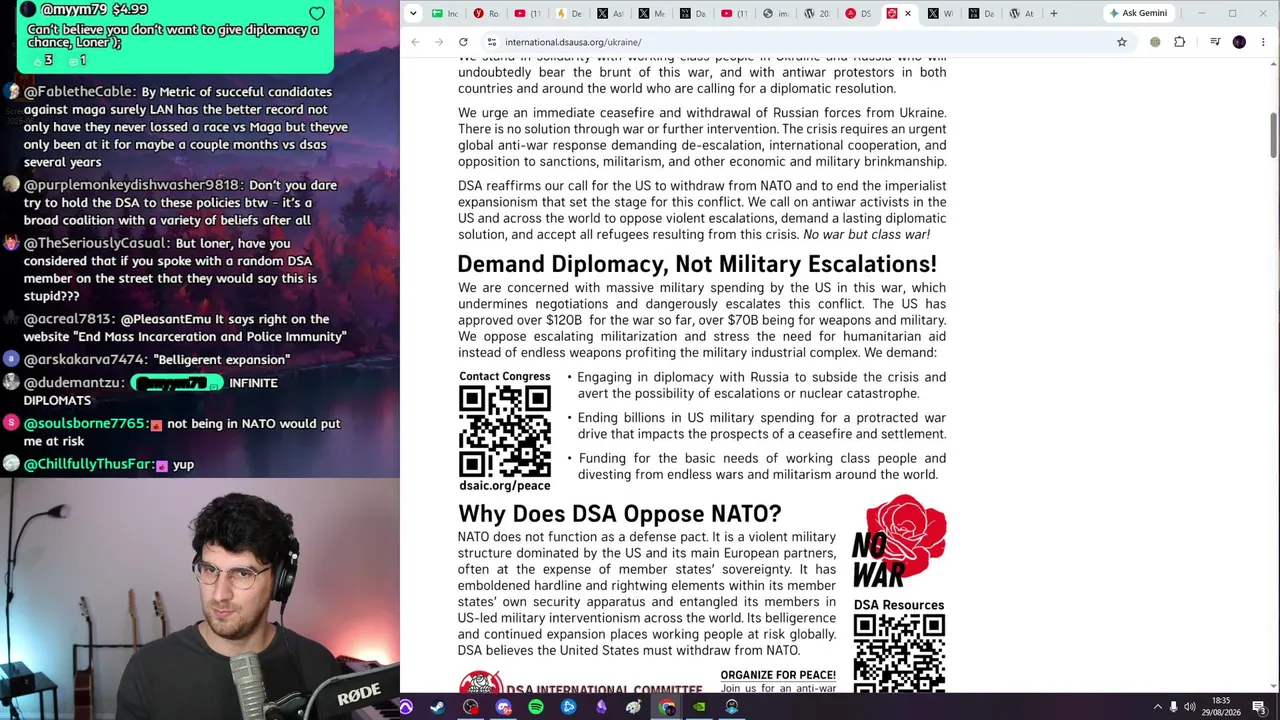Viewport: 1280px width, 720px height.
Task: Click @TheSeriouslyCasual username in chat
Action: [97, 243]
